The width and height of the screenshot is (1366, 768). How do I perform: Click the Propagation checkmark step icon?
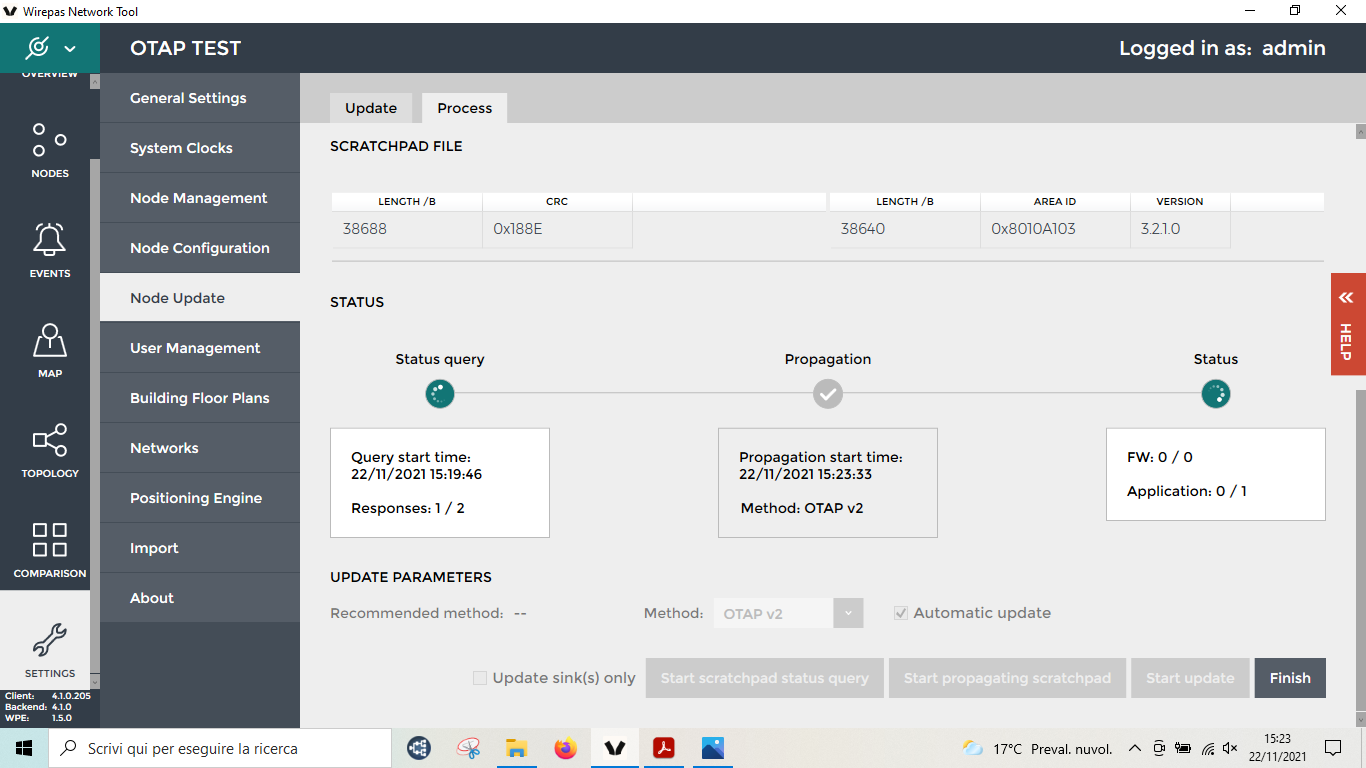click(827, 394)
